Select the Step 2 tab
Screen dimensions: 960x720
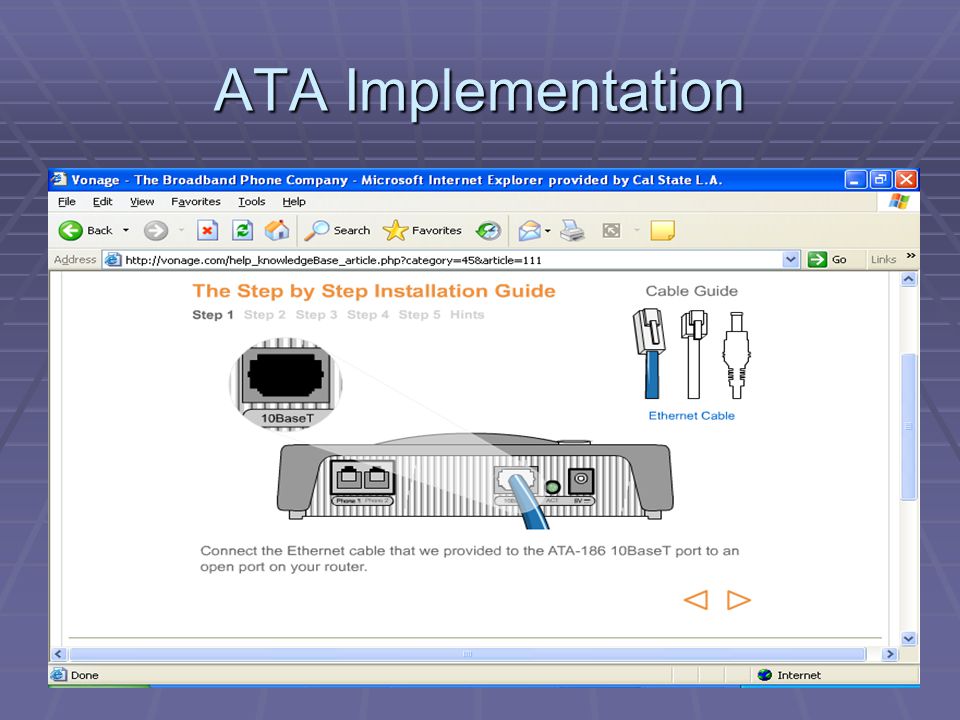264,315
